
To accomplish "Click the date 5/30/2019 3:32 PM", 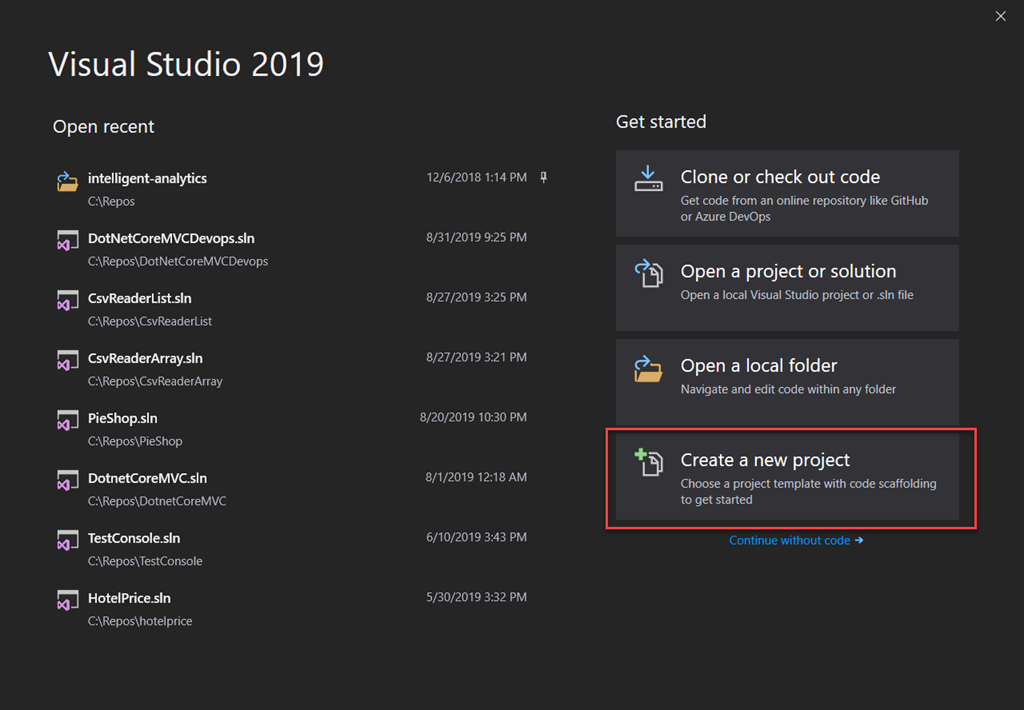I will click(476, 598).
